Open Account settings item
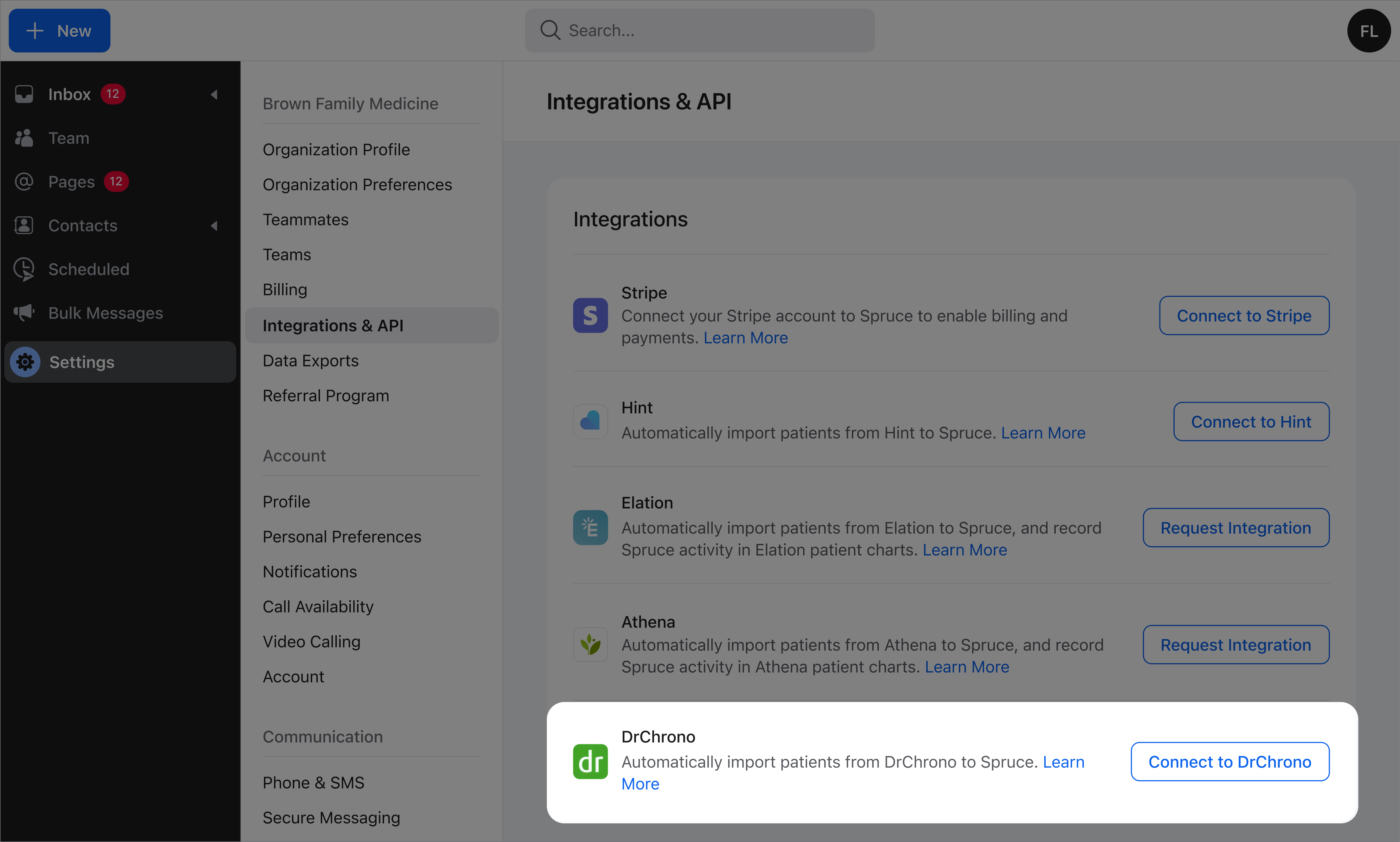1400x842 pixels. point(293,677)
